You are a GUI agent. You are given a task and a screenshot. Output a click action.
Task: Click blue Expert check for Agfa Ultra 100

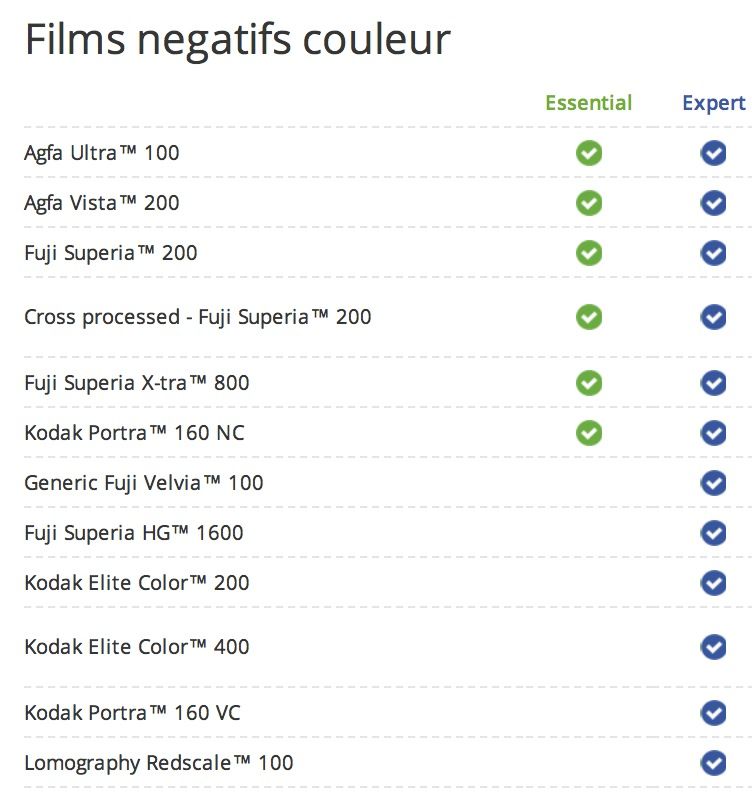coord(713,153)
